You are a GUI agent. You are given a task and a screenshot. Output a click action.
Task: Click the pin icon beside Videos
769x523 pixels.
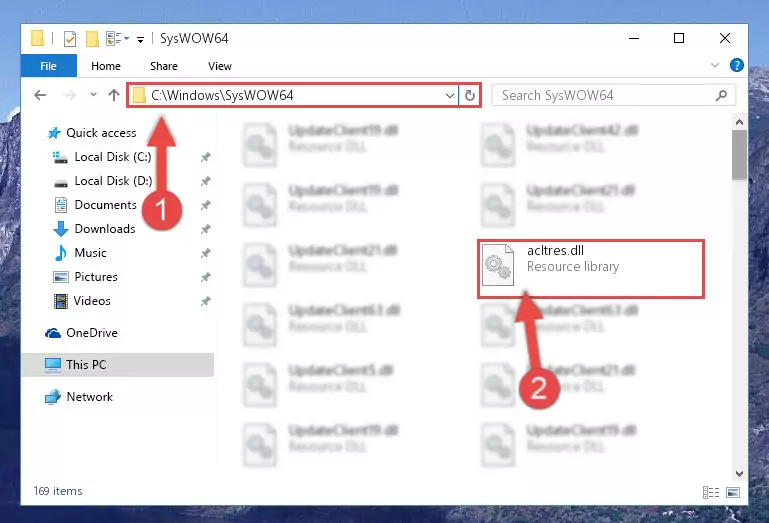click(205, 301)
